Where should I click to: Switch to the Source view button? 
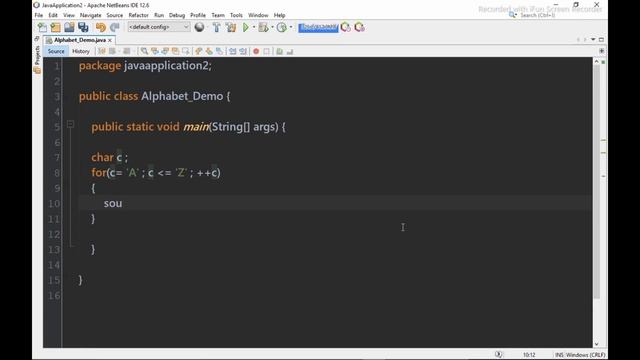point(56,51)
